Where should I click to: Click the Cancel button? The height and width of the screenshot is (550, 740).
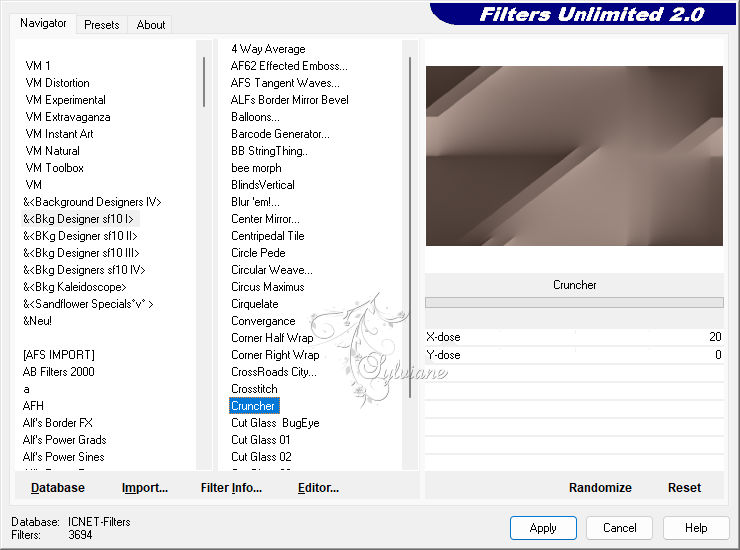(x=620, y=528)
